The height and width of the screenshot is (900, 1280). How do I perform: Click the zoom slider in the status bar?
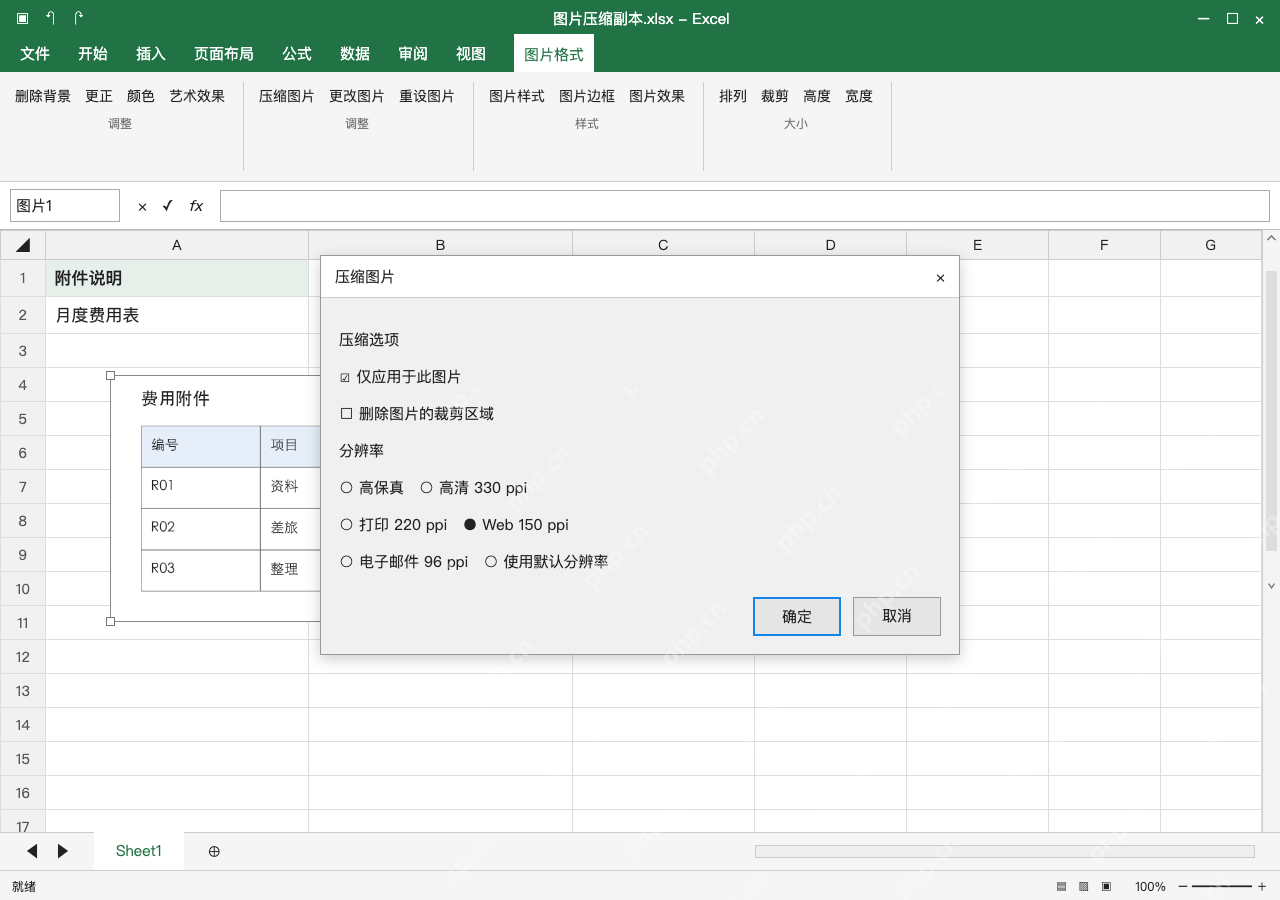(1222, 886)
